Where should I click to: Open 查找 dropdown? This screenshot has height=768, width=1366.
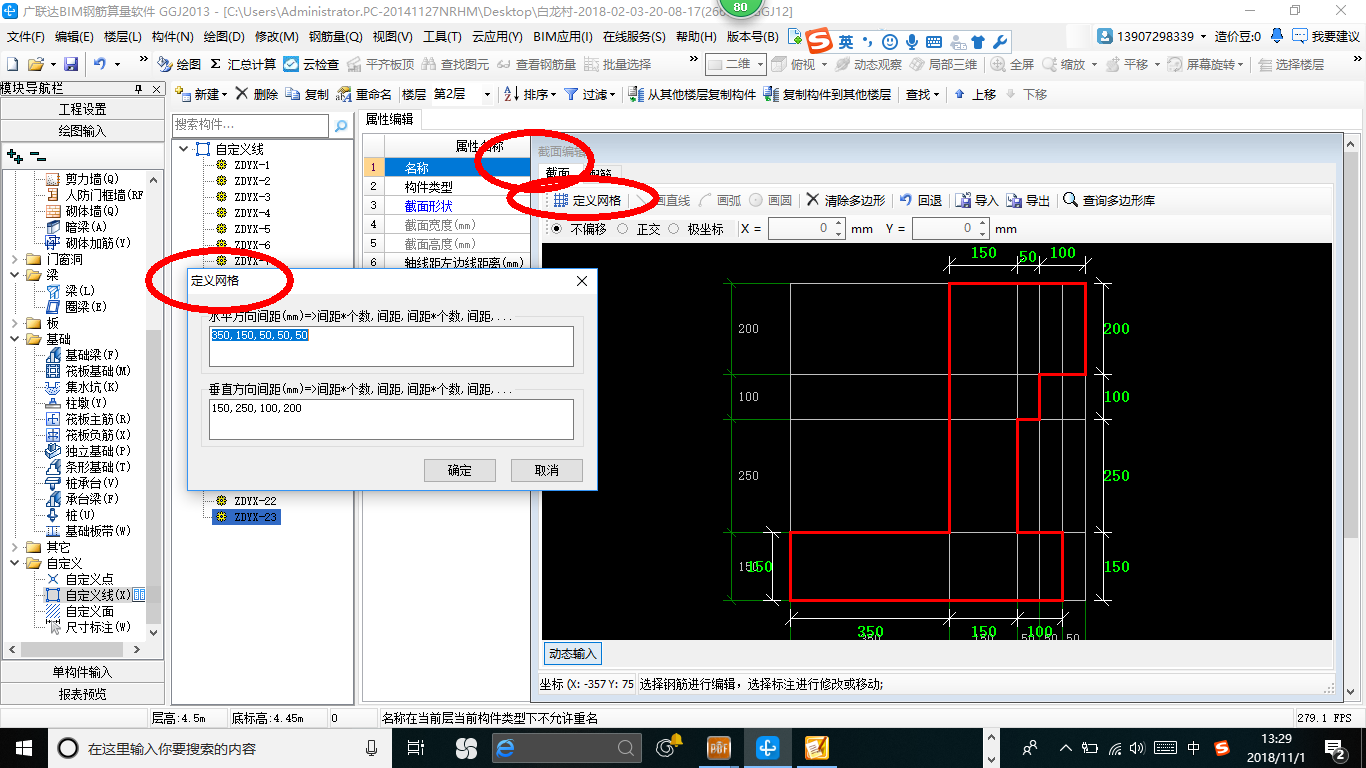coord(923,94)
